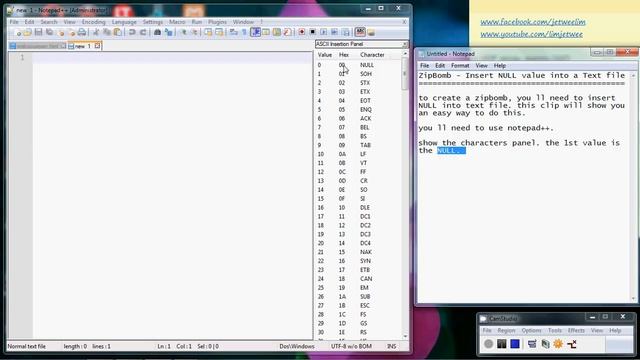640x360 pixels.
Task: Click the Redo arrow icon
Action: point(143,32)
